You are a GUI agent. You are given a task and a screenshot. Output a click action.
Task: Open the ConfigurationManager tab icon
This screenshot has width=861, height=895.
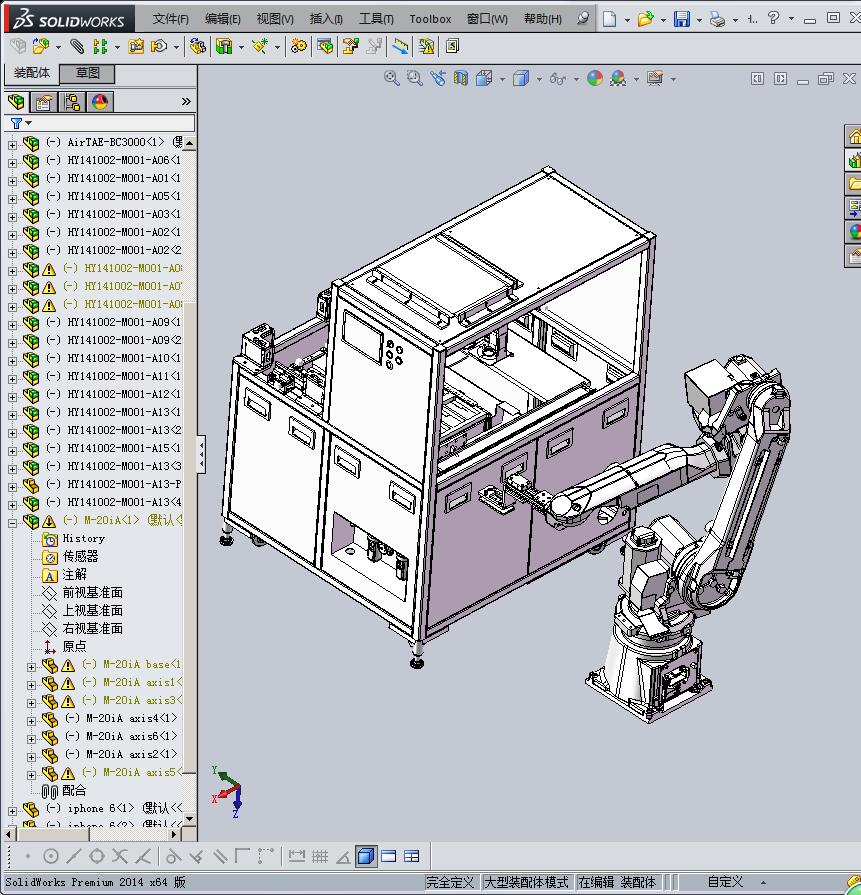(x=72, y=102)
